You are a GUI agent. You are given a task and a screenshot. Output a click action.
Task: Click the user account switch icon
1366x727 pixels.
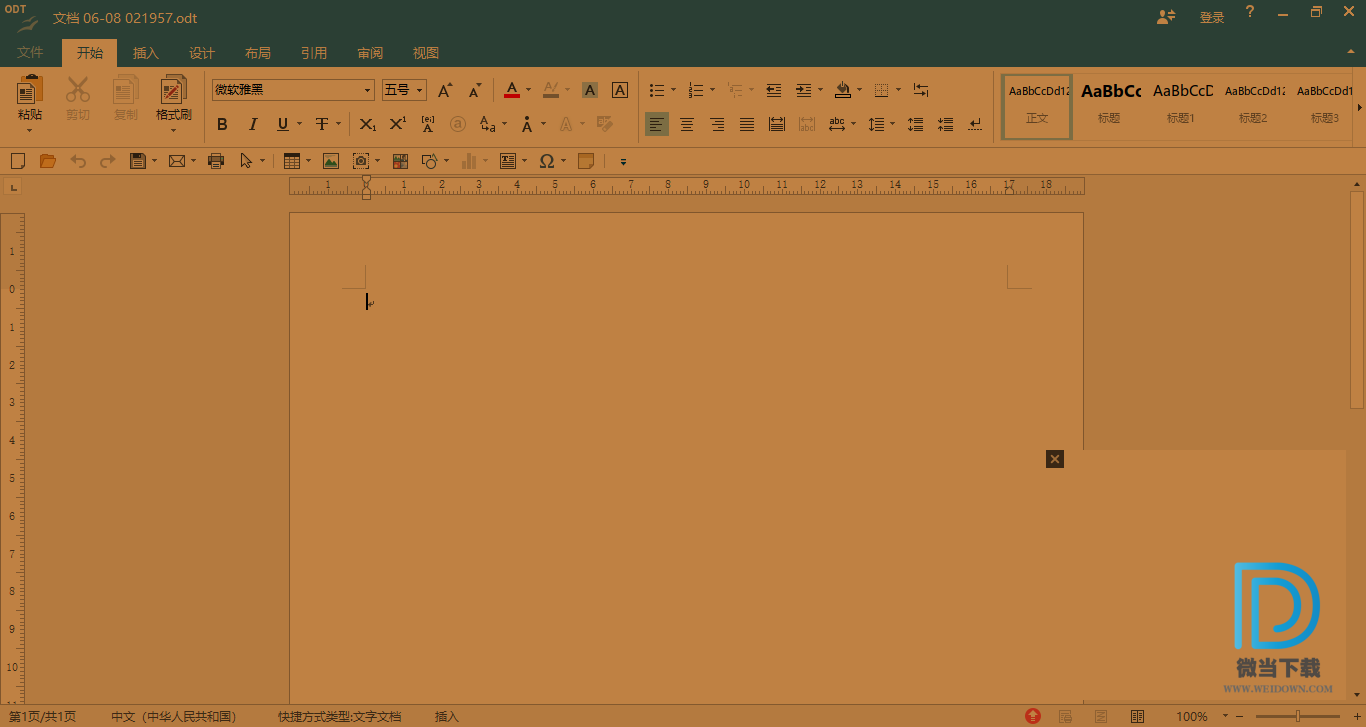(1166, 16)
